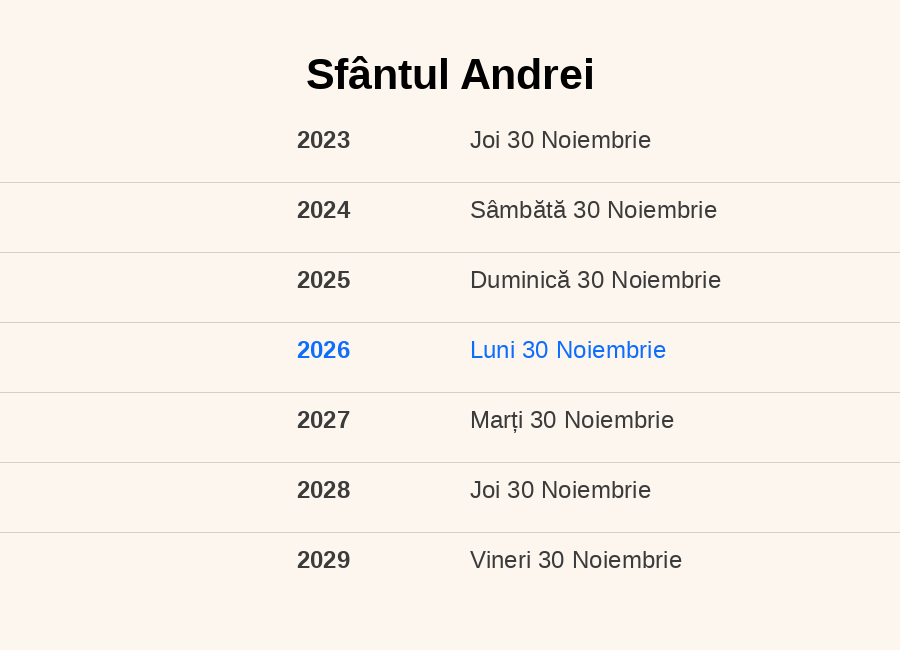
Task: Click the Sâmbătă 30 Noiembrie date text
Action: tap(593, 210)
